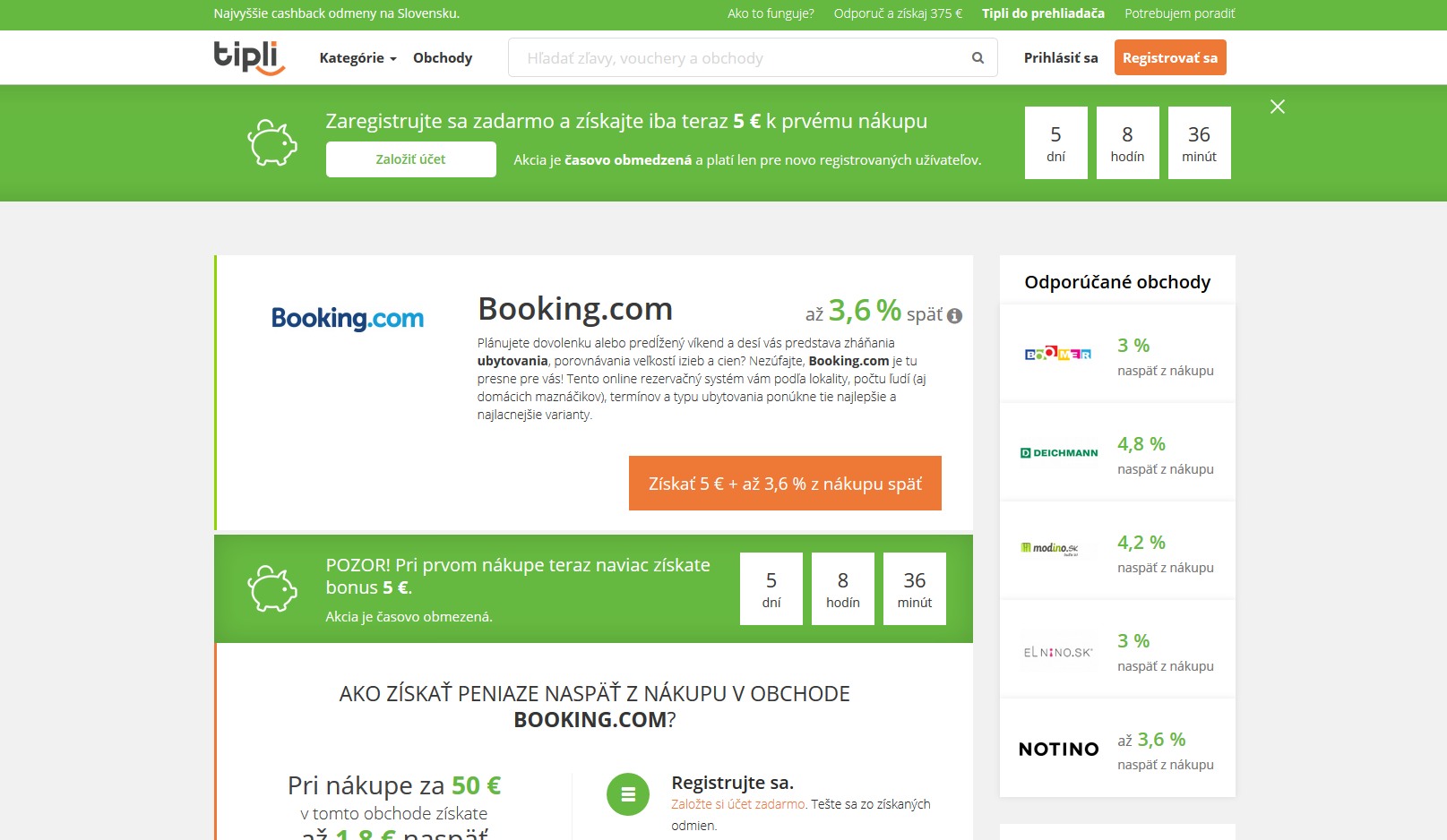Click the Tipli logo in header
Image resolution: width=1447 pixels, height=840 pixels.
[x=248, y=57]
